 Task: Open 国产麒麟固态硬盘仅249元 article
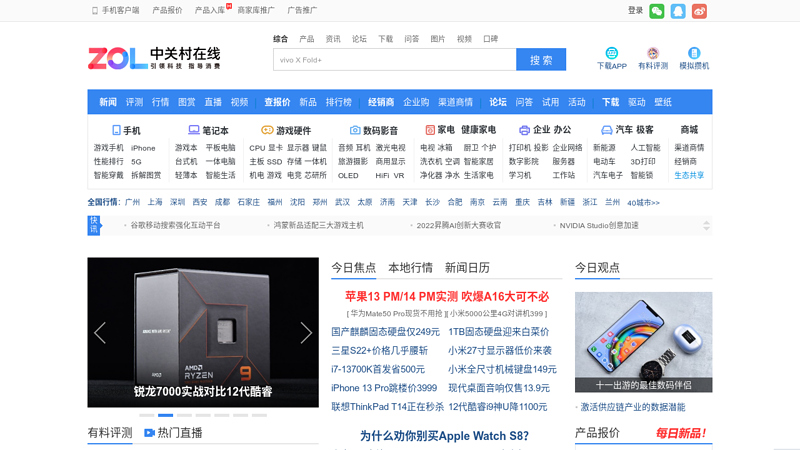click(385, 332)
